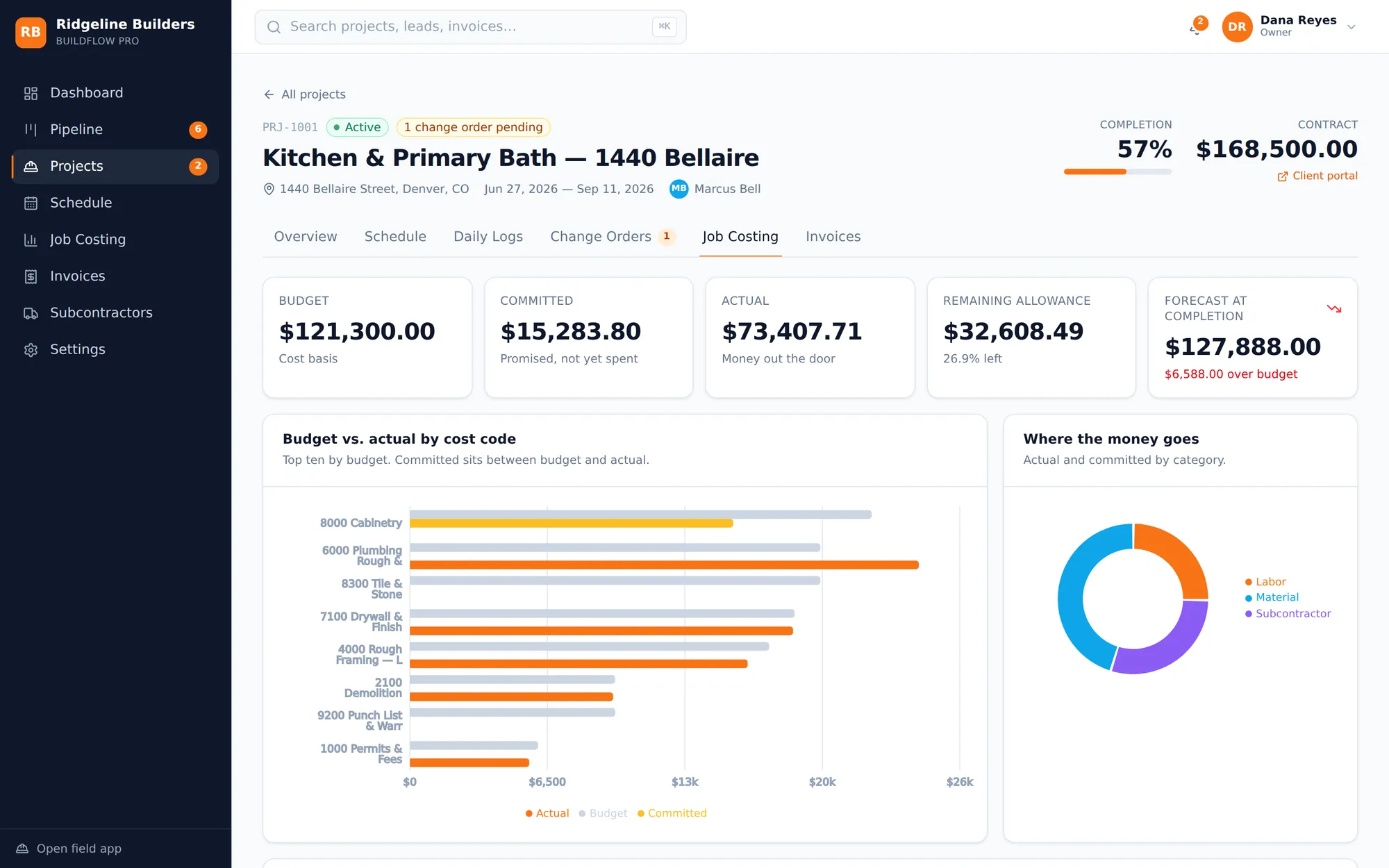Screen dimensions: 1389x868
Task: Click the 57% completion progress bar
Action: 1117,172
